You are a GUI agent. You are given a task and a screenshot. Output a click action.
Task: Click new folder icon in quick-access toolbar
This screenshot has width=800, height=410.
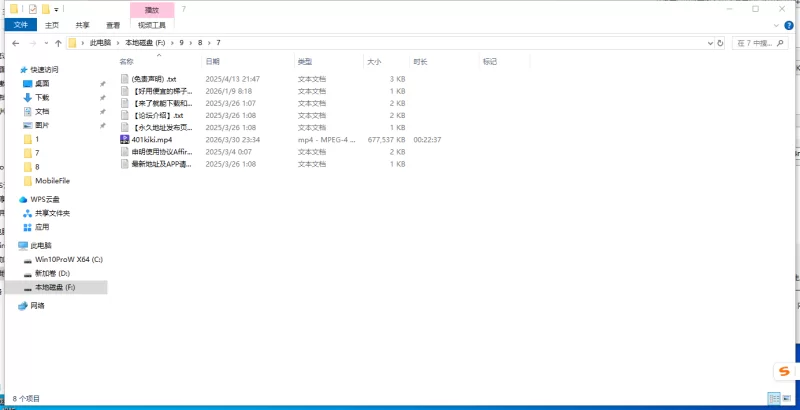[x=45, y=9]
